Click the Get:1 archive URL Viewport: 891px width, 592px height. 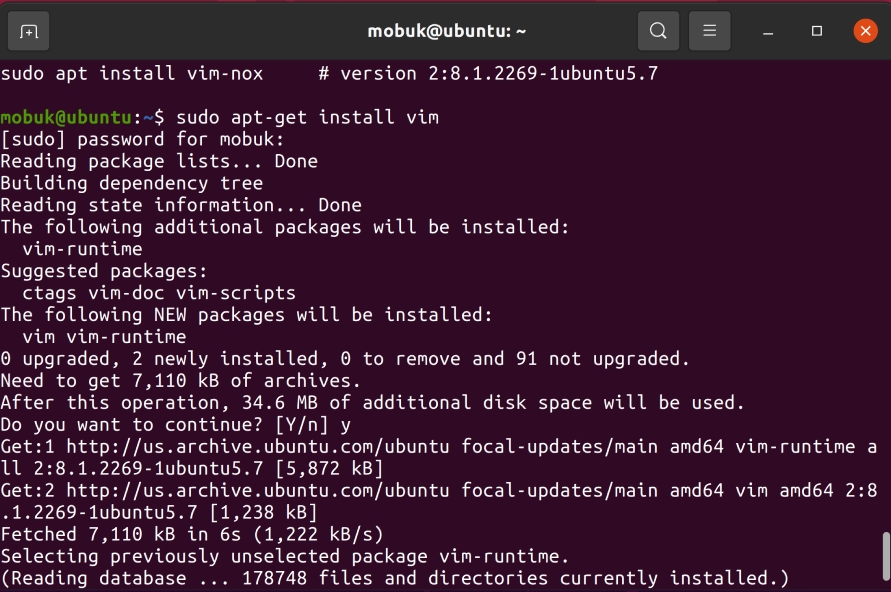click(257, 447)
